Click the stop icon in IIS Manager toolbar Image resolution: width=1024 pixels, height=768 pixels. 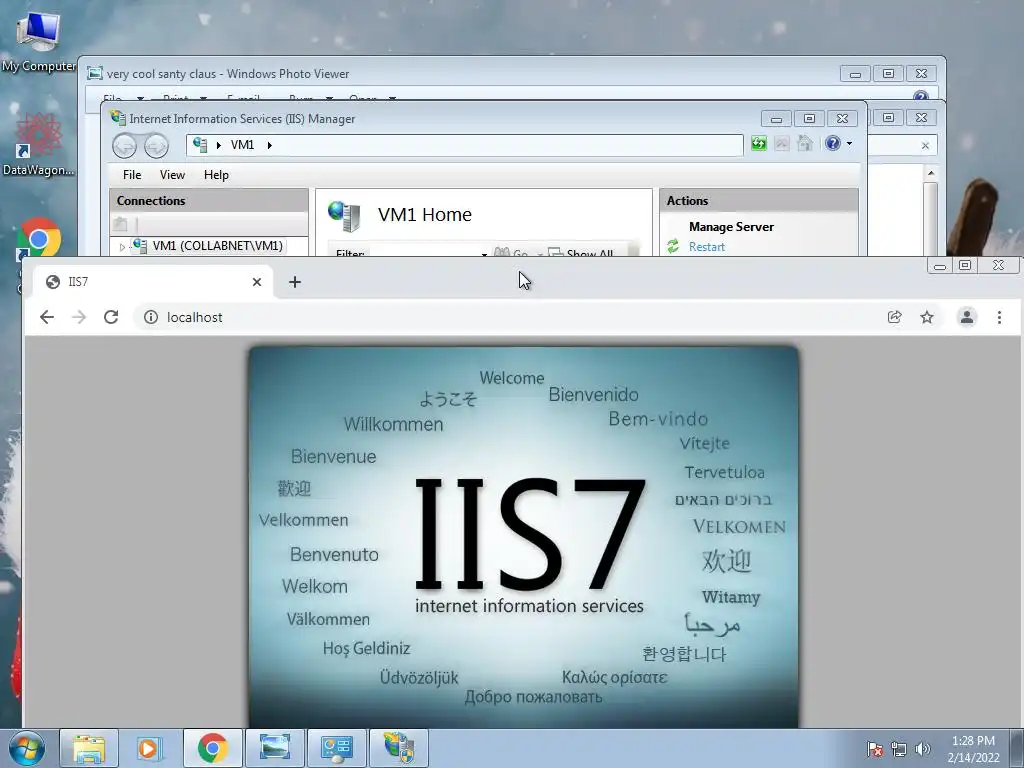pyautogui.click(x=781, y=143)
